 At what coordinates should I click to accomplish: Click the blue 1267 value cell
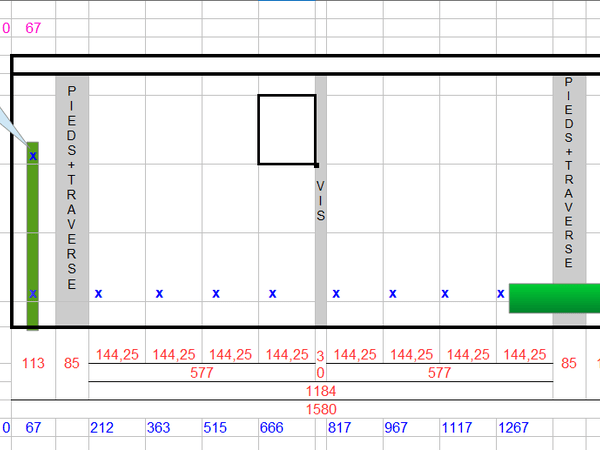(512, 429)
